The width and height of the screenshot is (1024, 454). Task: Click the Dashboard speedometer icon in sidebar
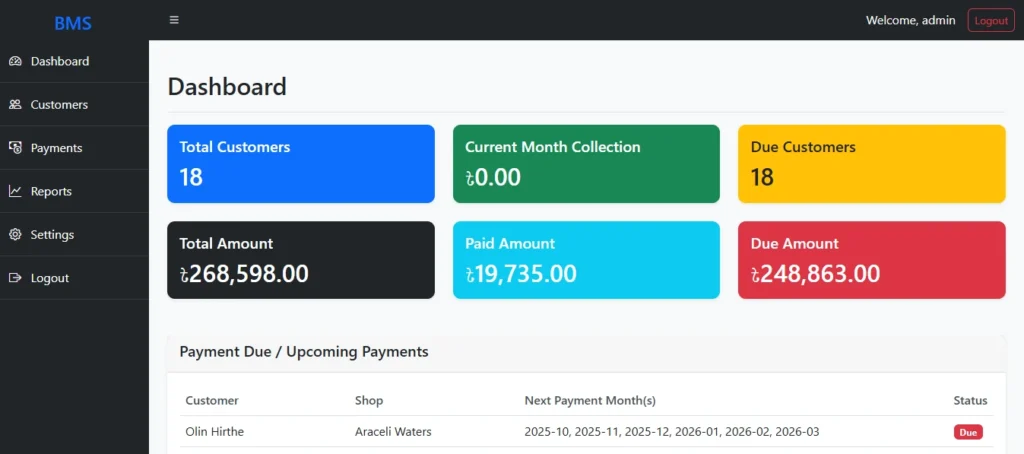tap(15, 61)
